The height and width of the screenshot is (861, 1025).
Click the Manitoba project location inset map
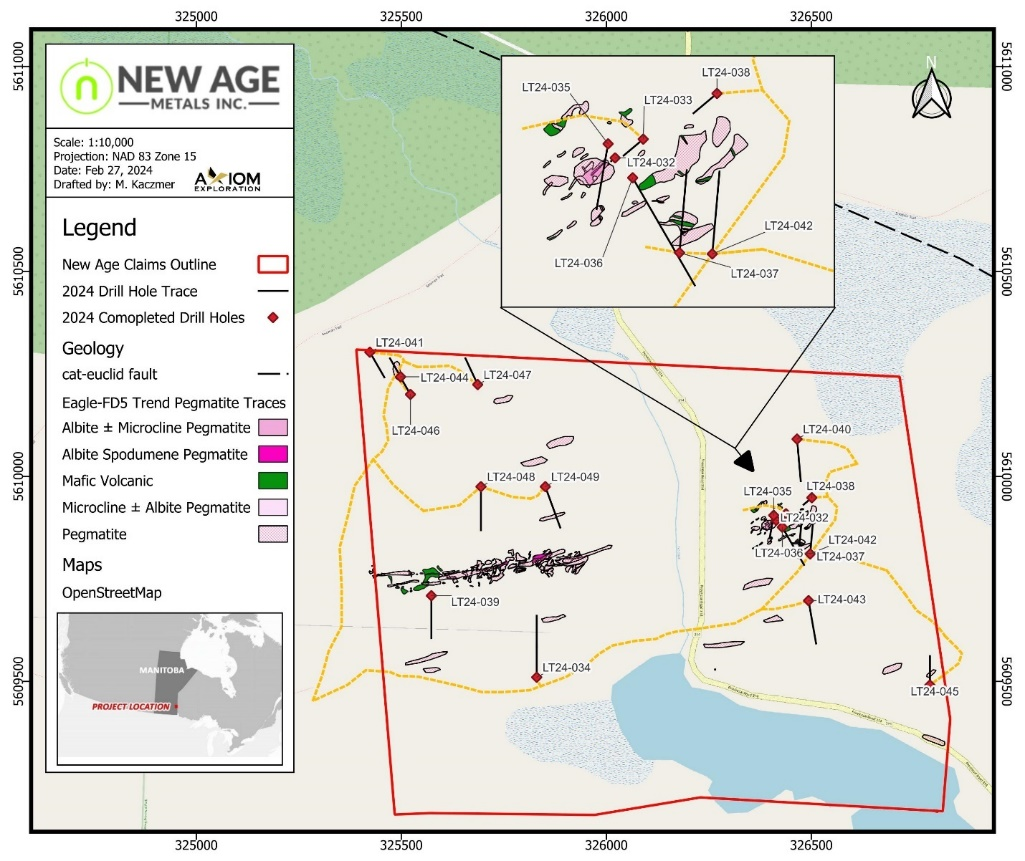coord(170,688)
